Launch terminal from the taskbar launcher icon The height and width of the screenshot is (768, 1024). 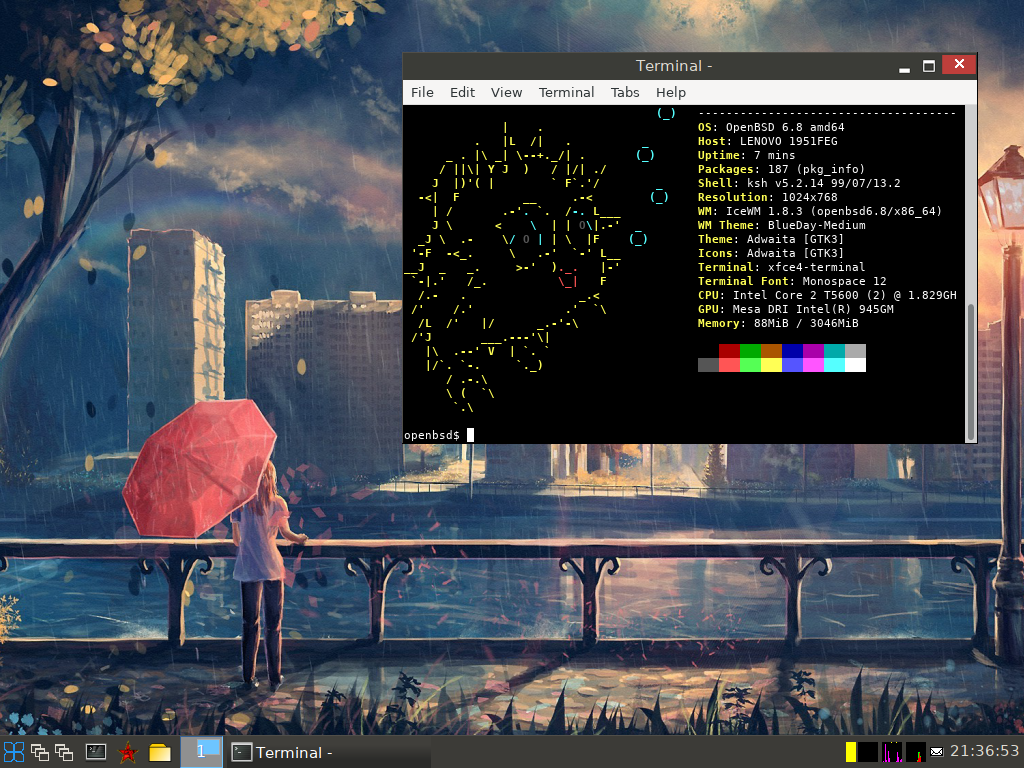(96, 752)
